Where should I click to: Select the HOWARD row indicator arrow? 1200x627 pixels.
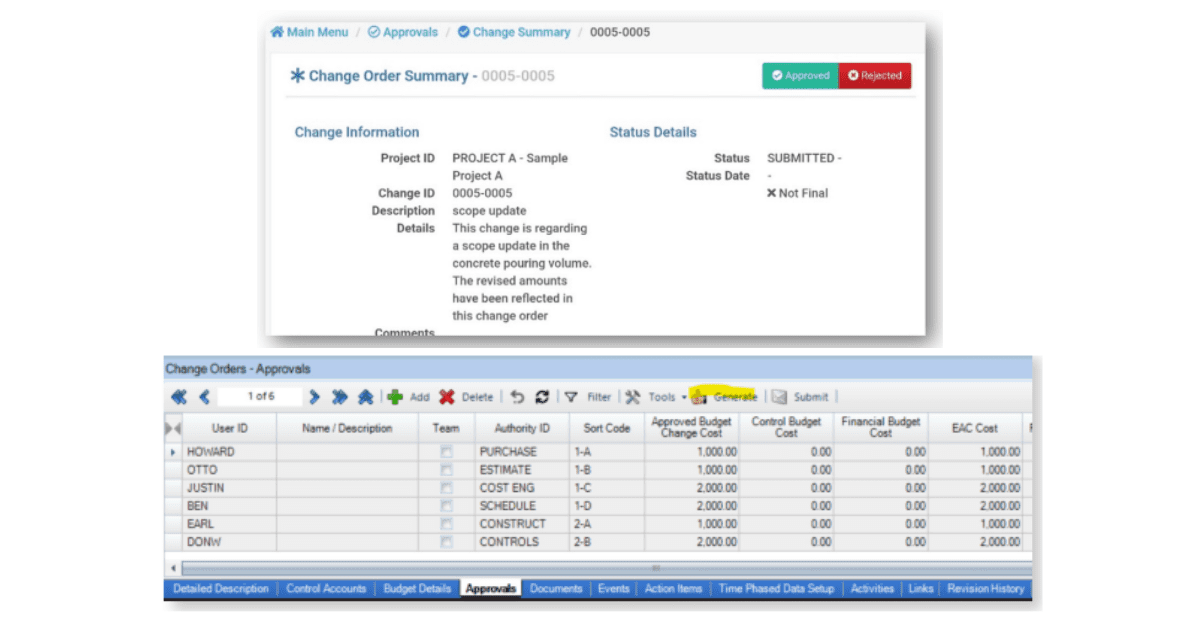point(173,452)
